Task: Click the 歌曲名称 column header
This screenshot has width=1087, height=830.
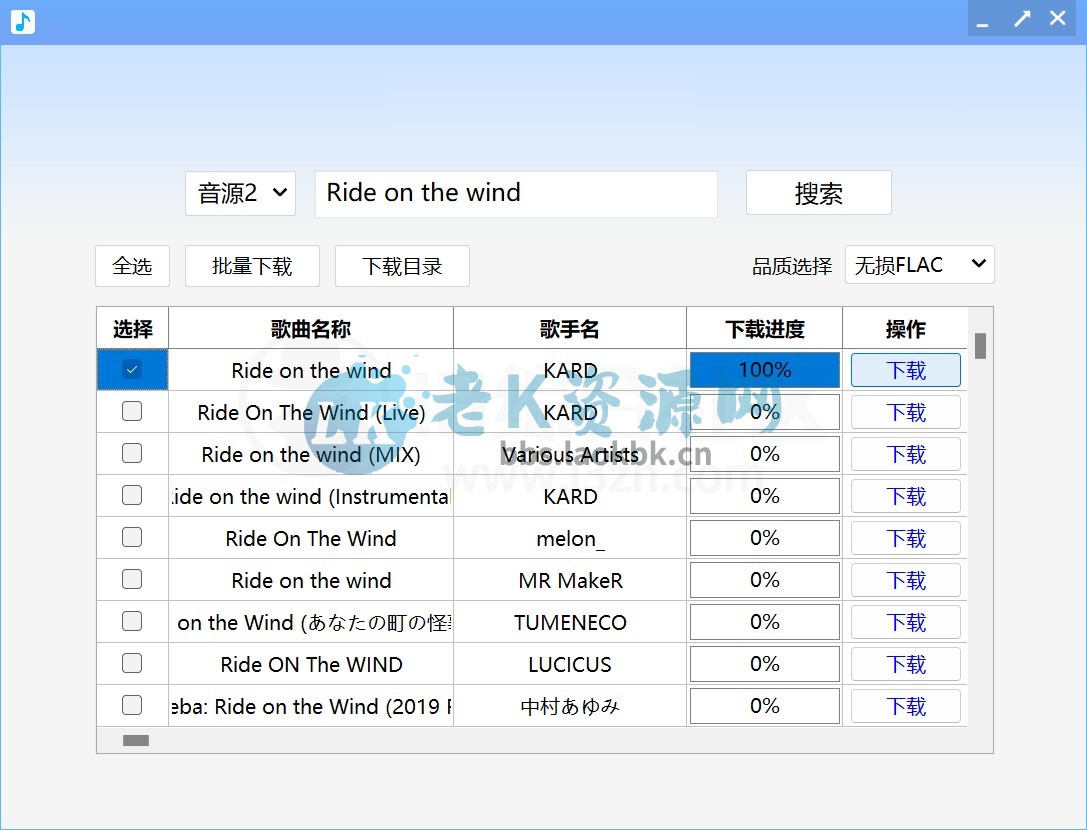Action: pos(311,328)
